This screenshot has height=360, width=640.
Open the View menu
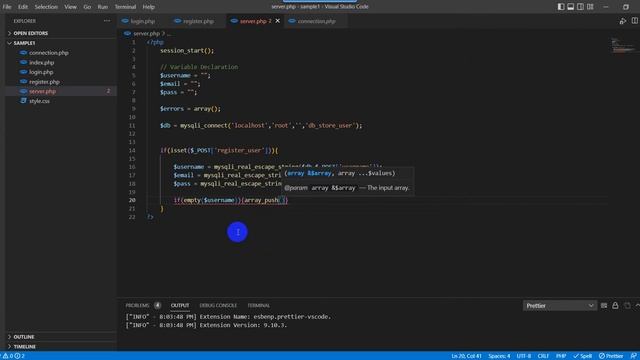(x=70, y=7)
